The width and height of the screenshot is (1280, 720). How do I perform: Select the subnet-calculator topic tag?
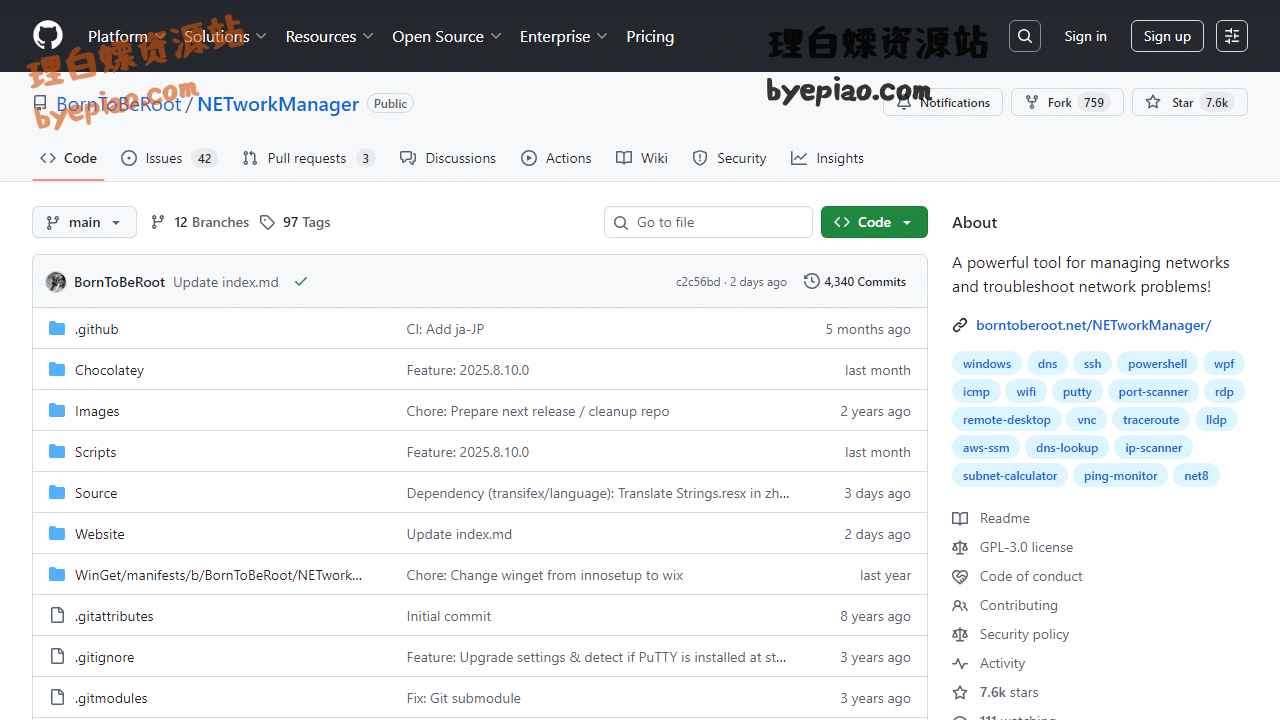[x=1010, y=476]
